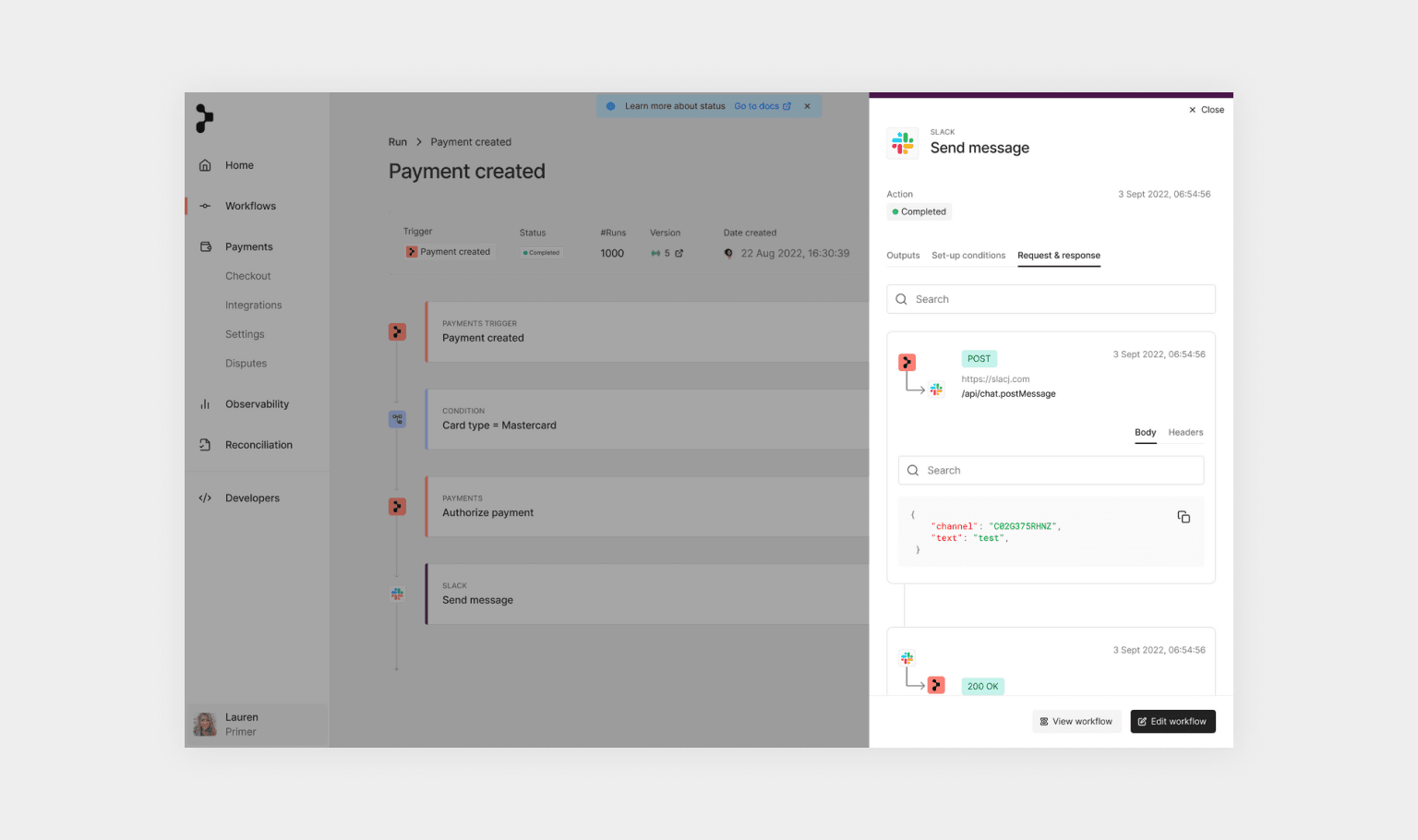Click the small Slack icon in POST request card
1418x840 pixels.
[936, 390]
